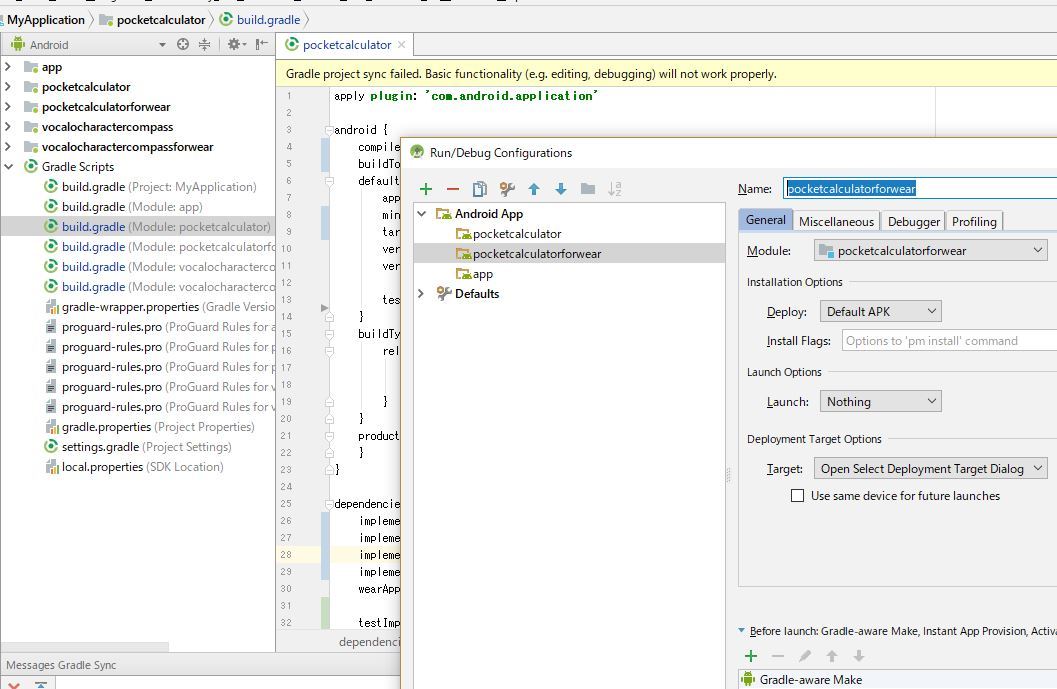Screen dimensions: 1057x689
Task: Click the Install Flags input field
Action: click(948, 341)
